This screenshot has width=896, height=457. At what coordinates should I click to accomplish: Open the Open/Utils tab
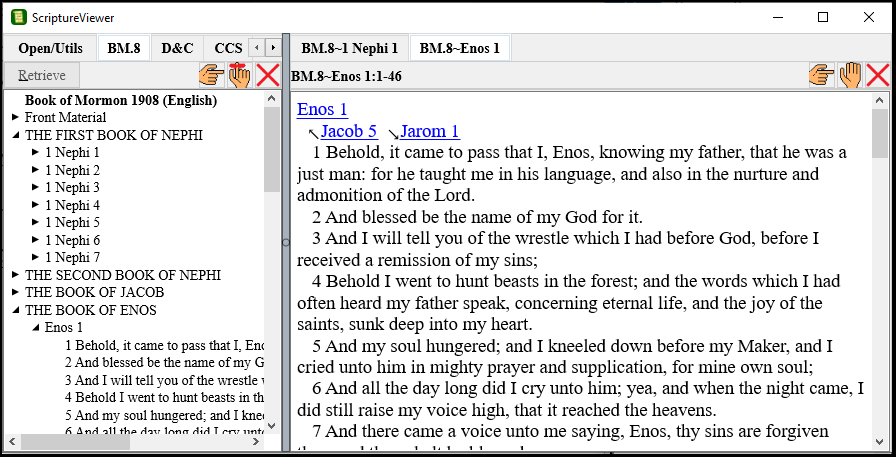(x=50, y=48)
